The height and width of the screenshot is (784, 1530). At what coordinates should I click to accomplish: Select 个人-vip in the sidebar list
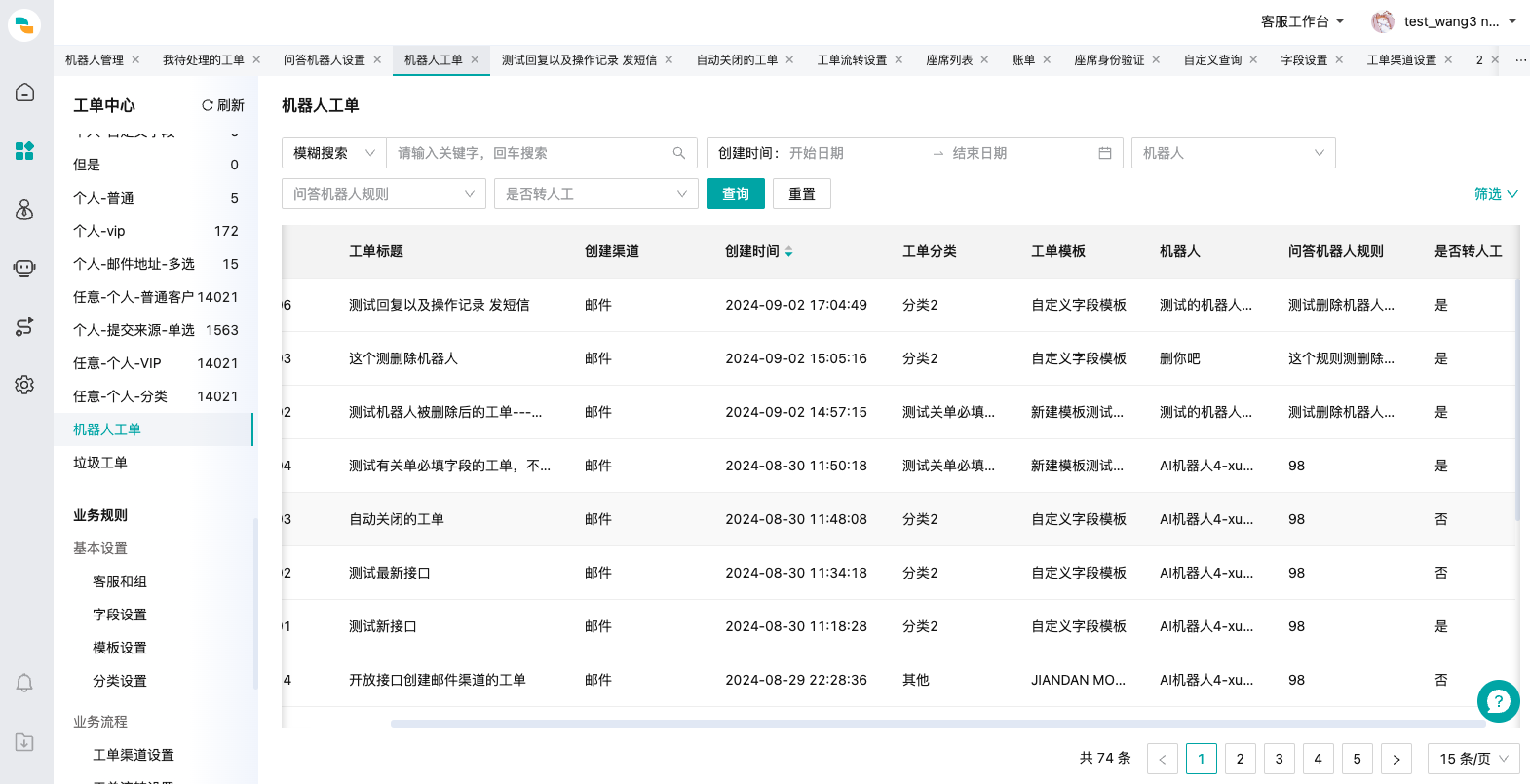click(156, 231)
